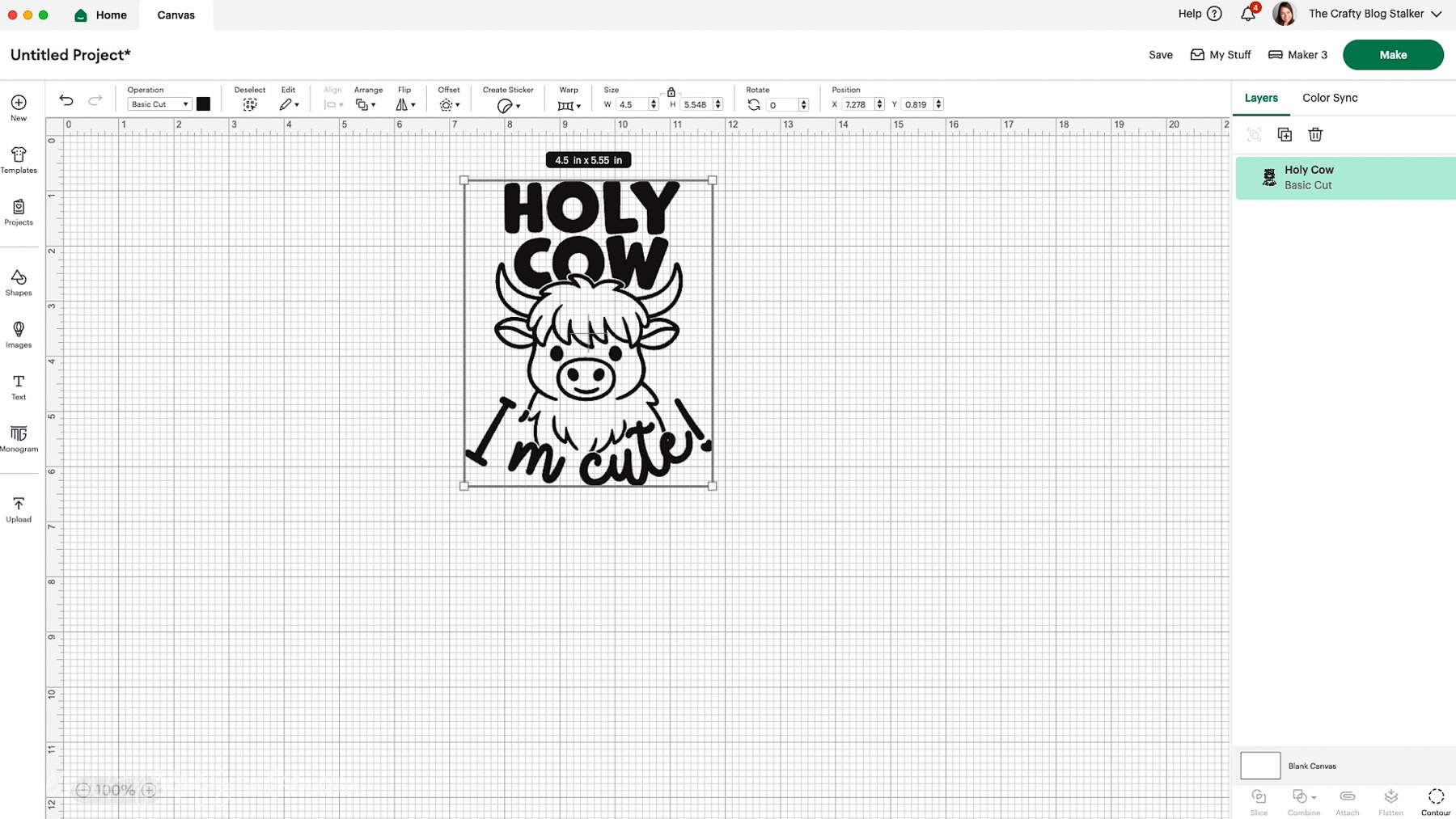Screen dimensions: 1456x819
Task: Open the Create Sticker dropdown
Action: tap(508, 105)
